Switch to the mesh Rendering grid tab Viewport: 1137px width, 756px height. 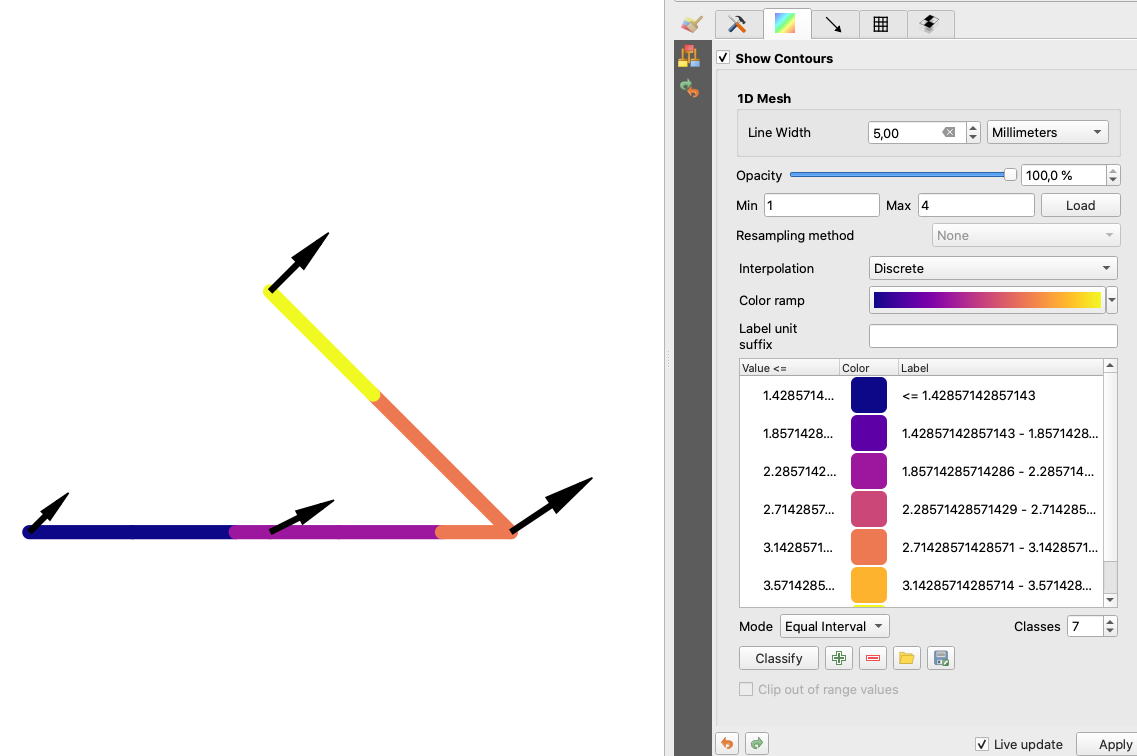pyautogui.click(x=881, y=24)
